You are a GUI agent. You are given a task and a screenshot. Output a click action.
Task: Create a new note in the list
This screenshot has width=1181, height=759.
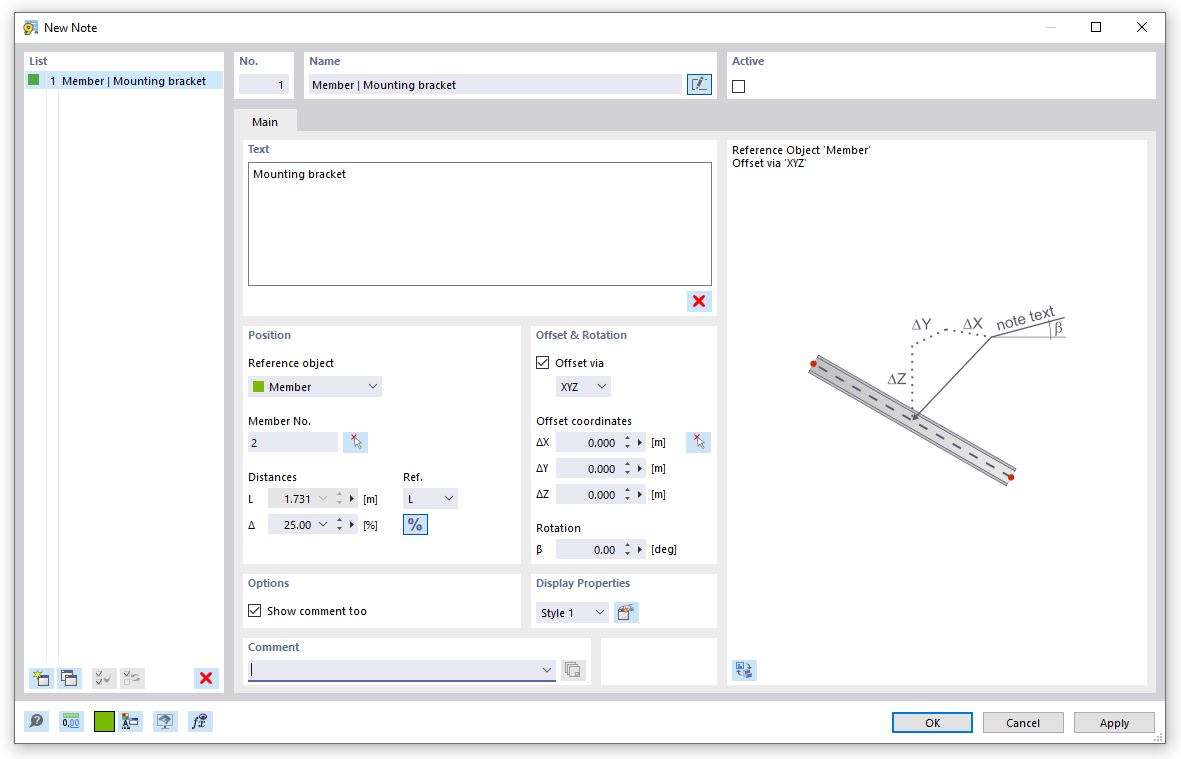point(41,678)
